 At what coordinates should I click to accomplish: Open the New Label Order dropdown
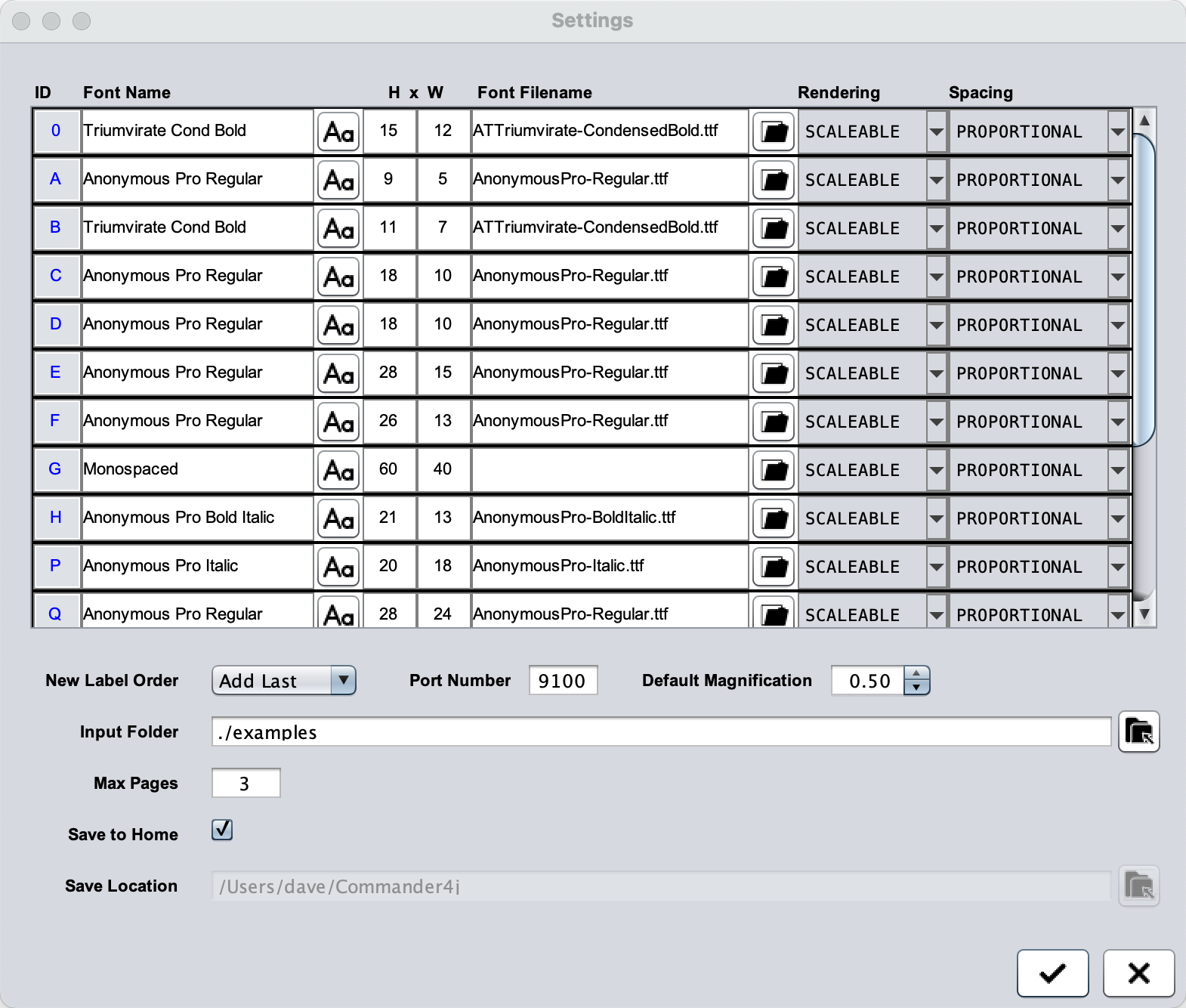coord(283,680)
